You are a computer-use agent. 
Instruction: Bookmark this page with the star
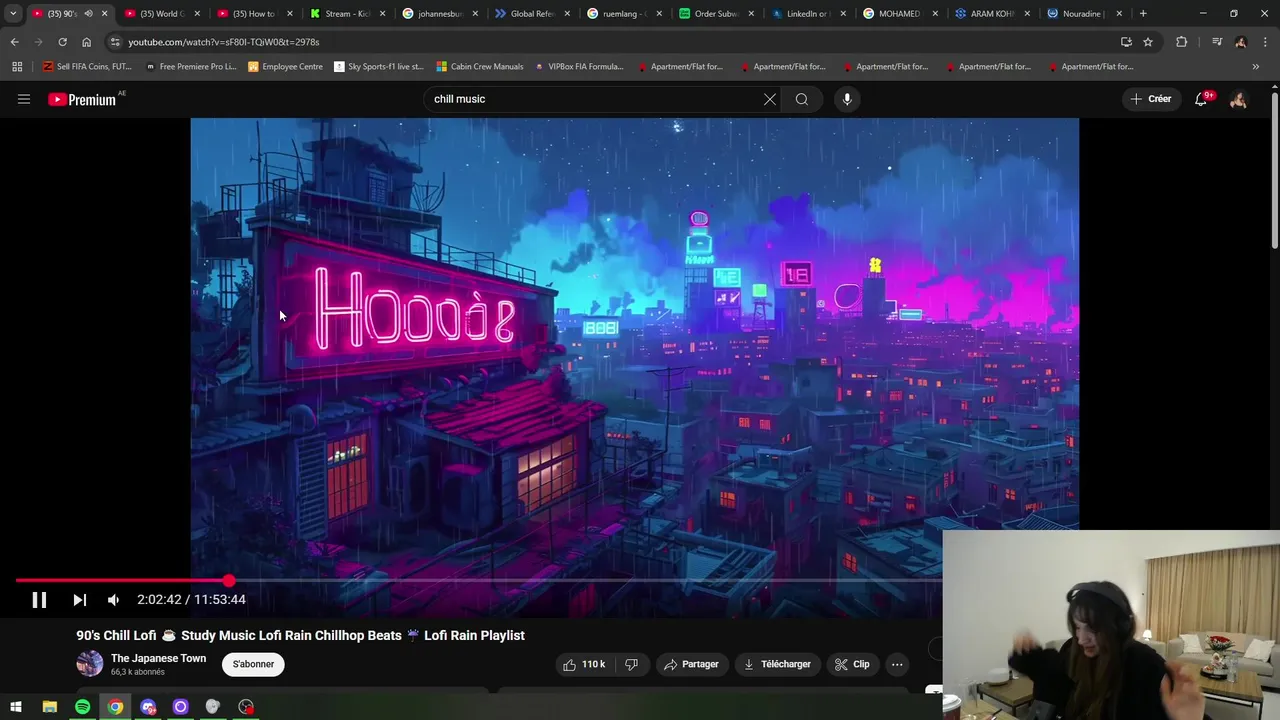click(1148, 42)
